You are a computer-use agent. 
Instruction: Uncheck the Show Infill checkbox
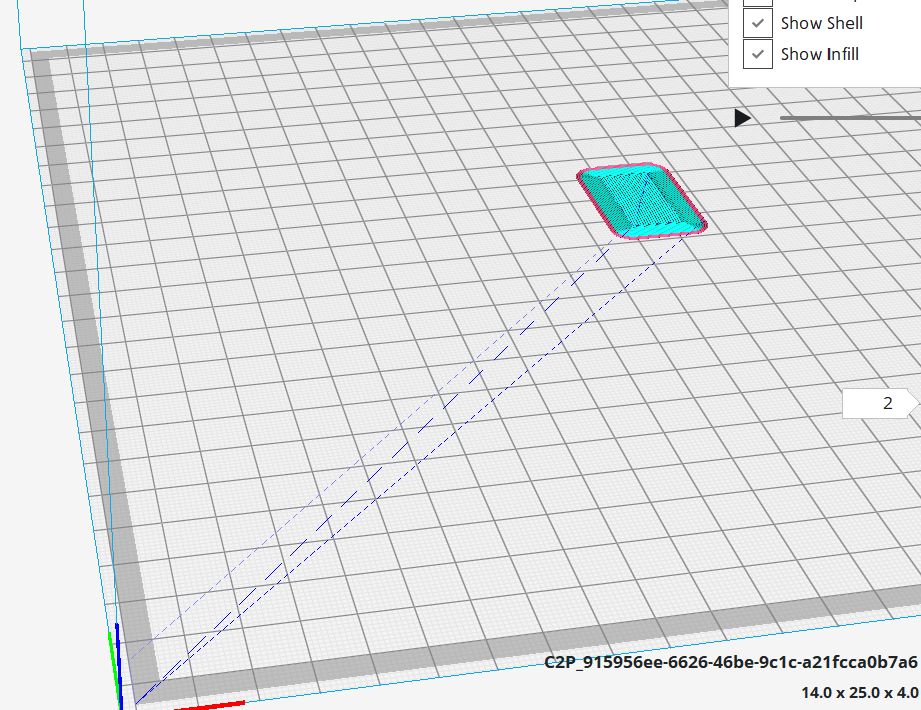(758, 54)
